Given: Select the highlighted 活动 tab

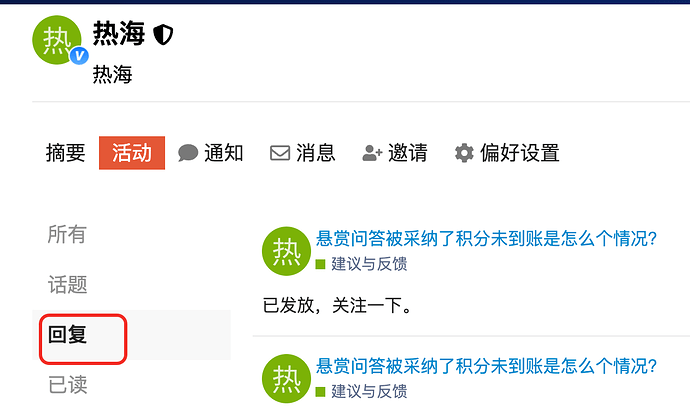Looking at the screenshot, I should [x=132, y=153].
